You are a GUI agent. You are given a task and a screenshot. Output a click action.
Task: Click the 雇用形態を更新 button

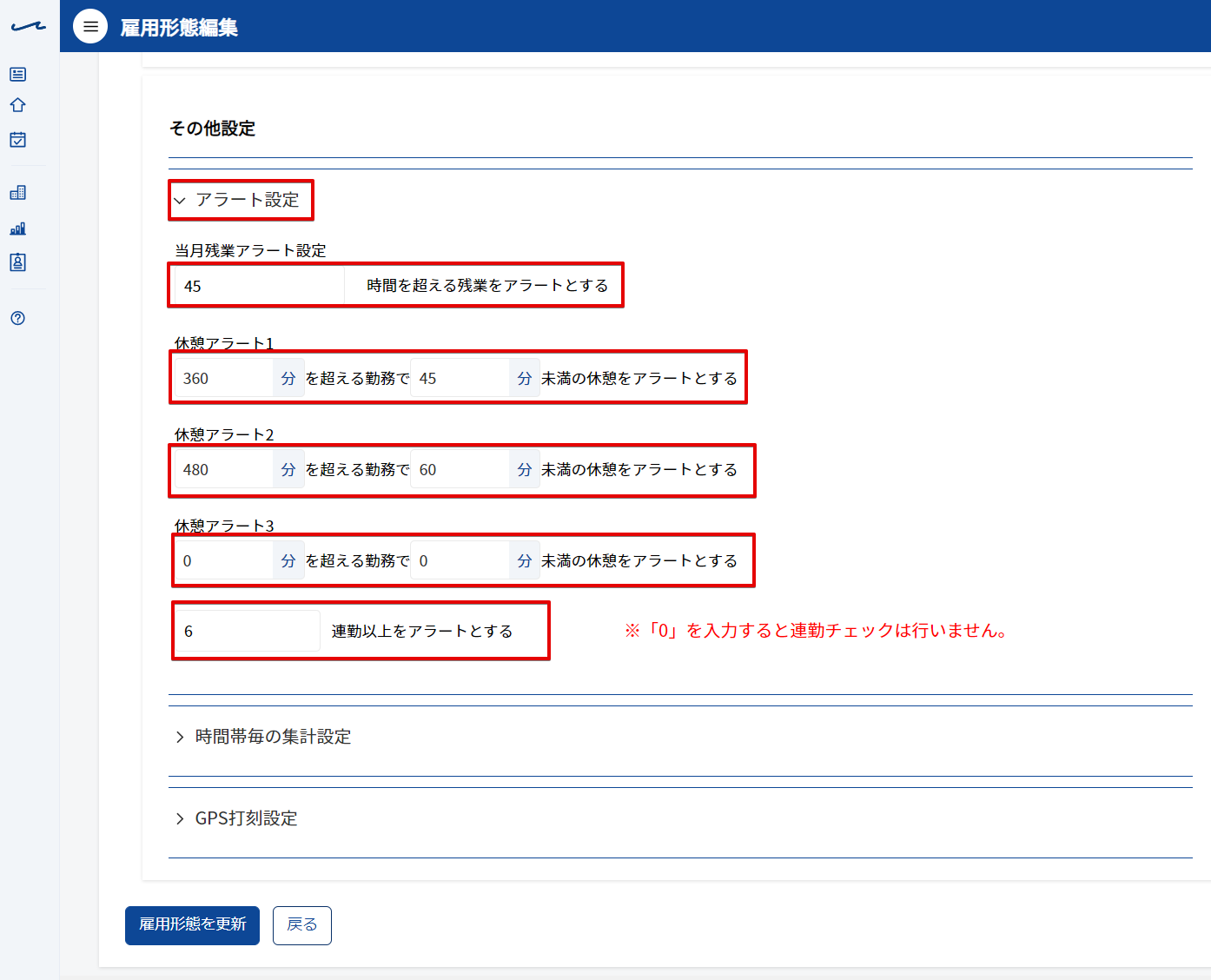[x=192, y=925]
